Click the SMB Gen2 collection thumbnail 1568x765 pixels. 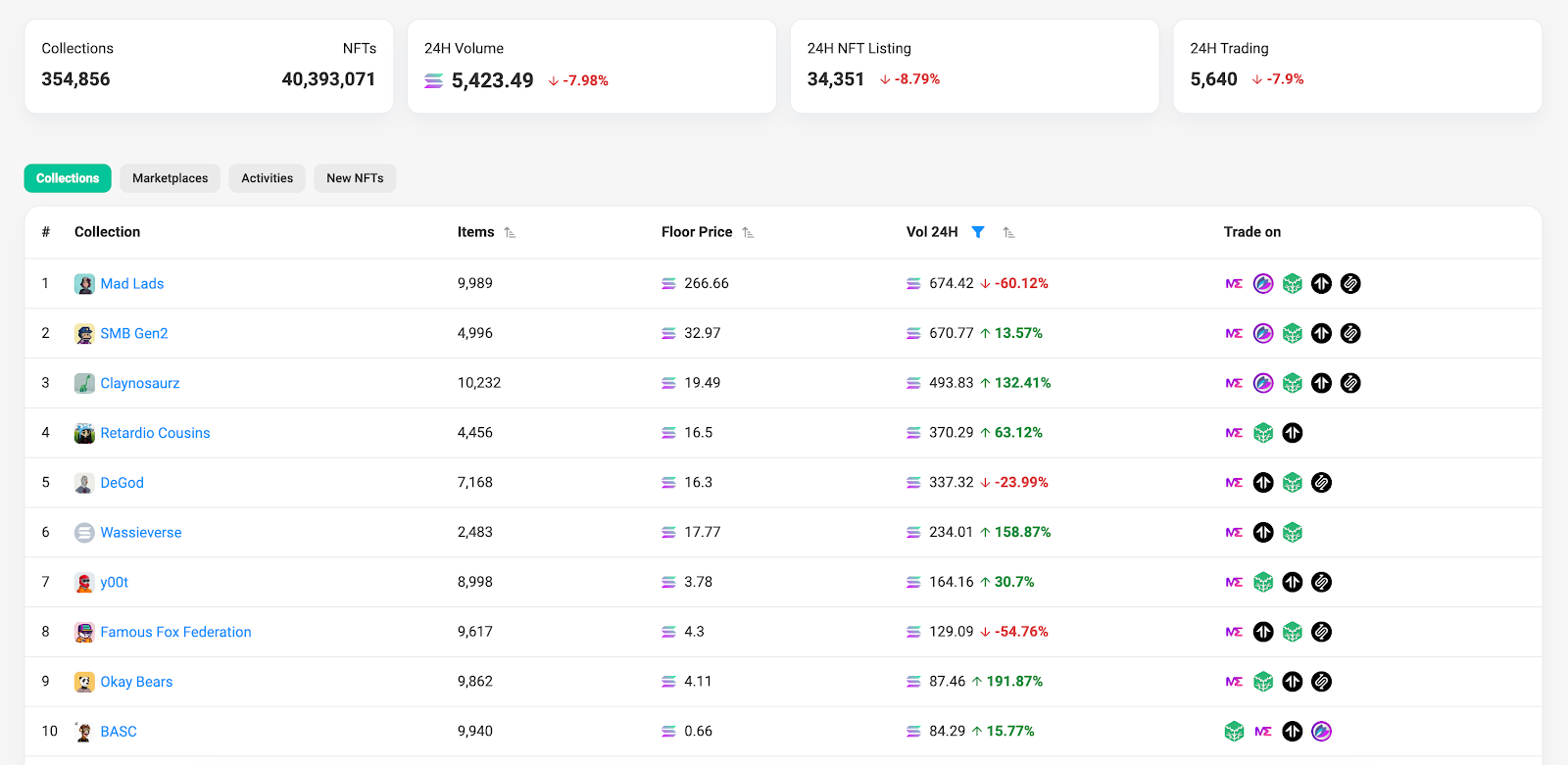84,334
